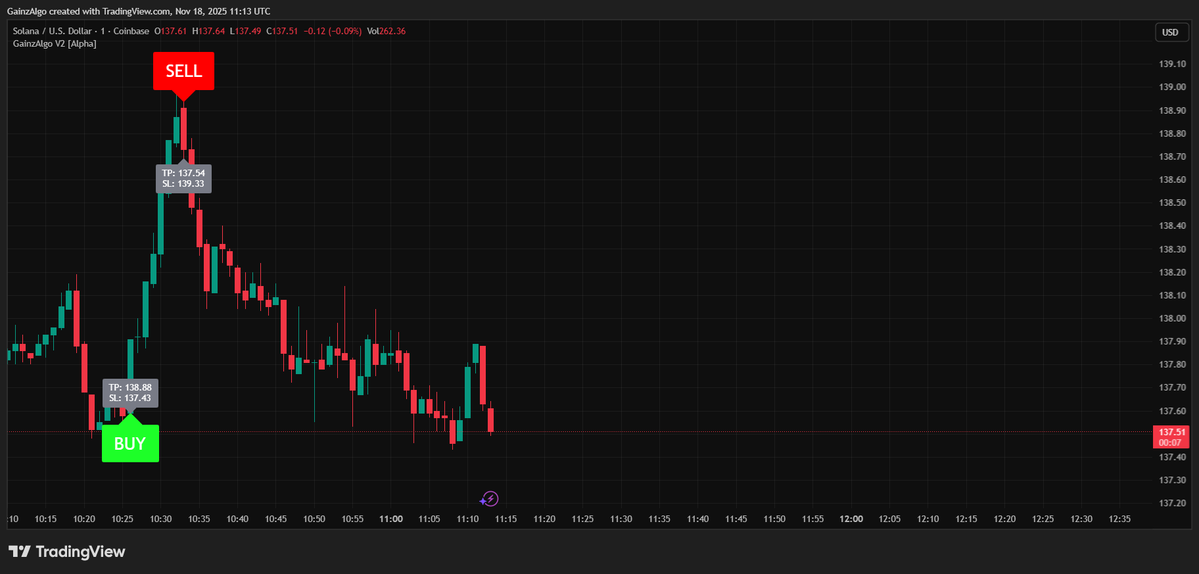Click the TradingView logo
Viewport: 1199px width, 574px height.
(67, 551)
